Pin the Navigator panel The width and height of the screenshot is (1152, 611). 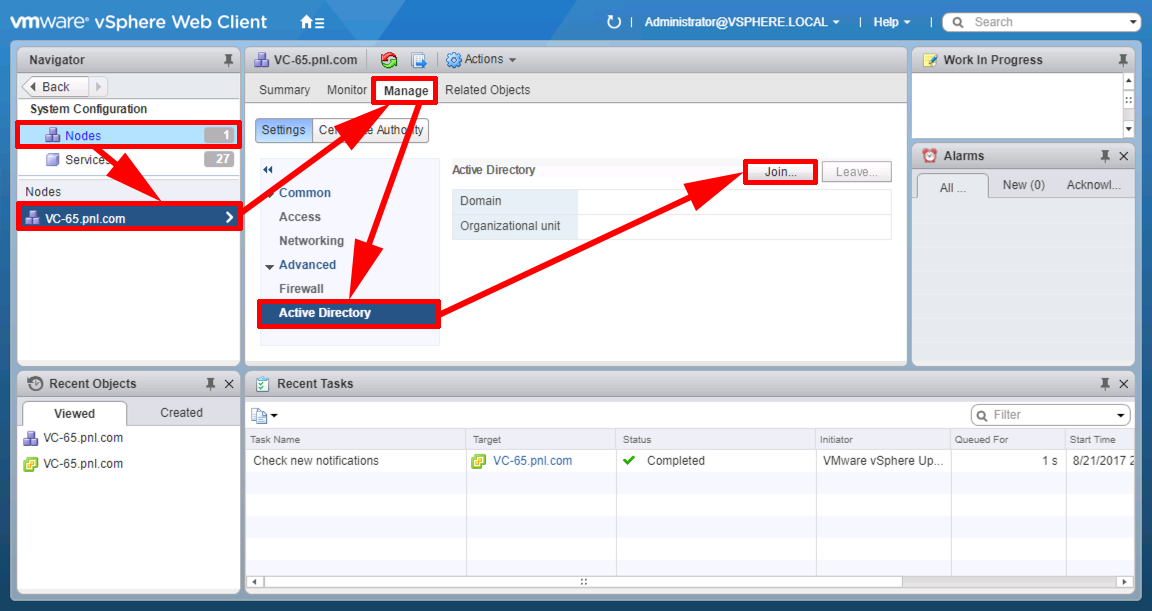[228, 59]
